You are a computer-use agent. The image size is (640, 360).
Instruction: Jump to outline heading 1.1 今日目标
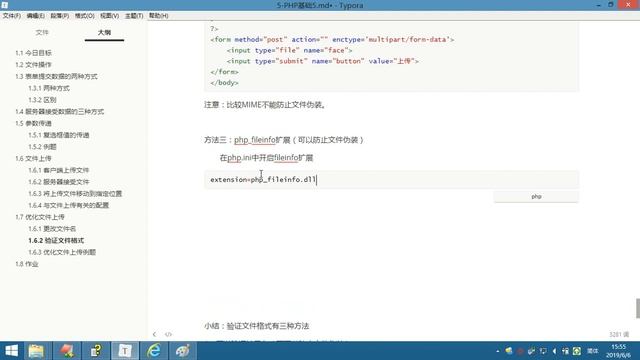pyautogui.click(x=33, y=53)
